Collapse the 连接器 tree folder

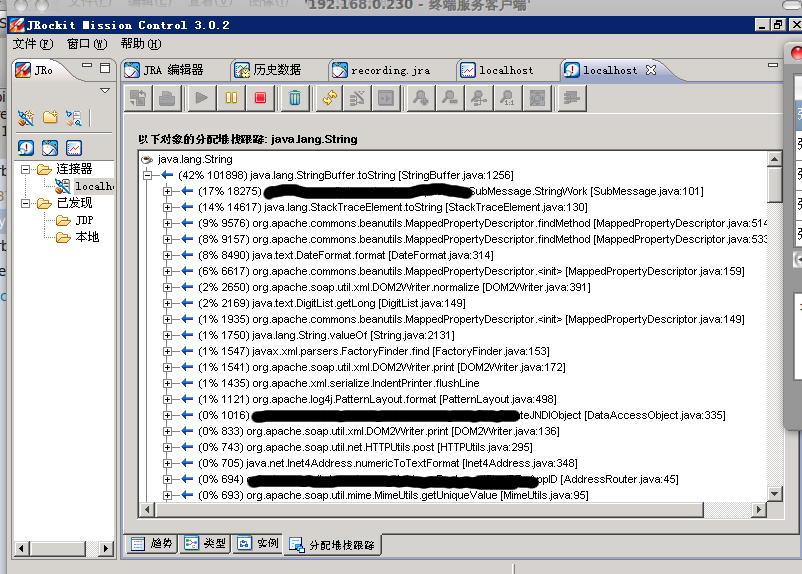pos(25,169)
